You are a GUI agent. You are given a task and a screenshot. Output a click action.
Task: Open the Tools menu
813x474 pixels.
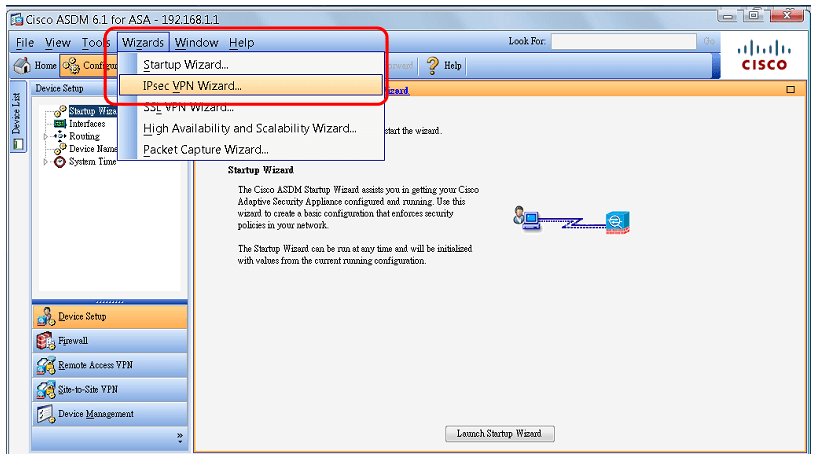tap(95, 43)
